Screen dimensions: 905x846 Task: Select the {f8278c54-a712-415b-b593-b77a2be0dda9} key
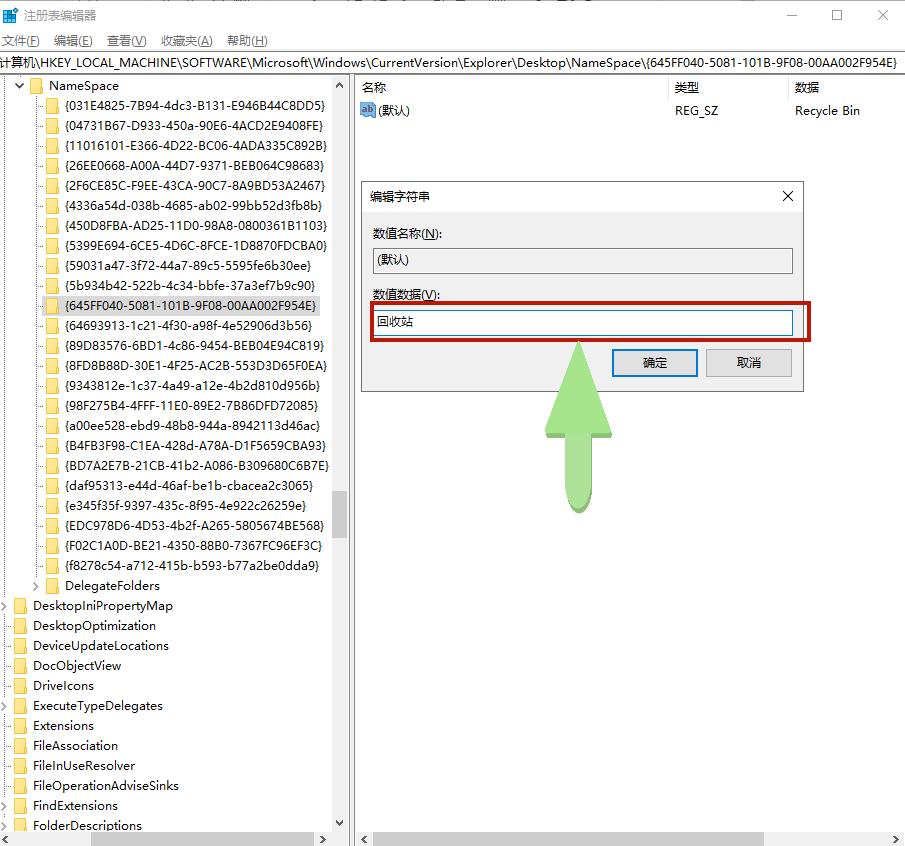(191, 566)
